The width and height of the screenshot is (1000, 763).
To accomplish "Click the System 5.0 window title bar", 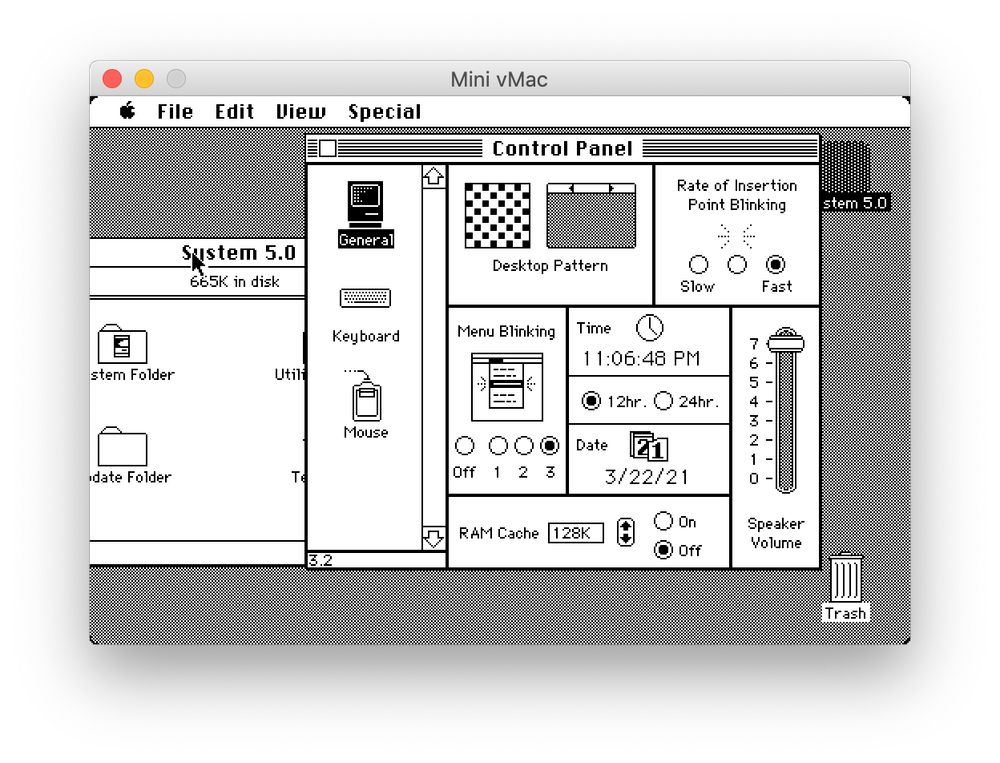I will pos(198,253).
